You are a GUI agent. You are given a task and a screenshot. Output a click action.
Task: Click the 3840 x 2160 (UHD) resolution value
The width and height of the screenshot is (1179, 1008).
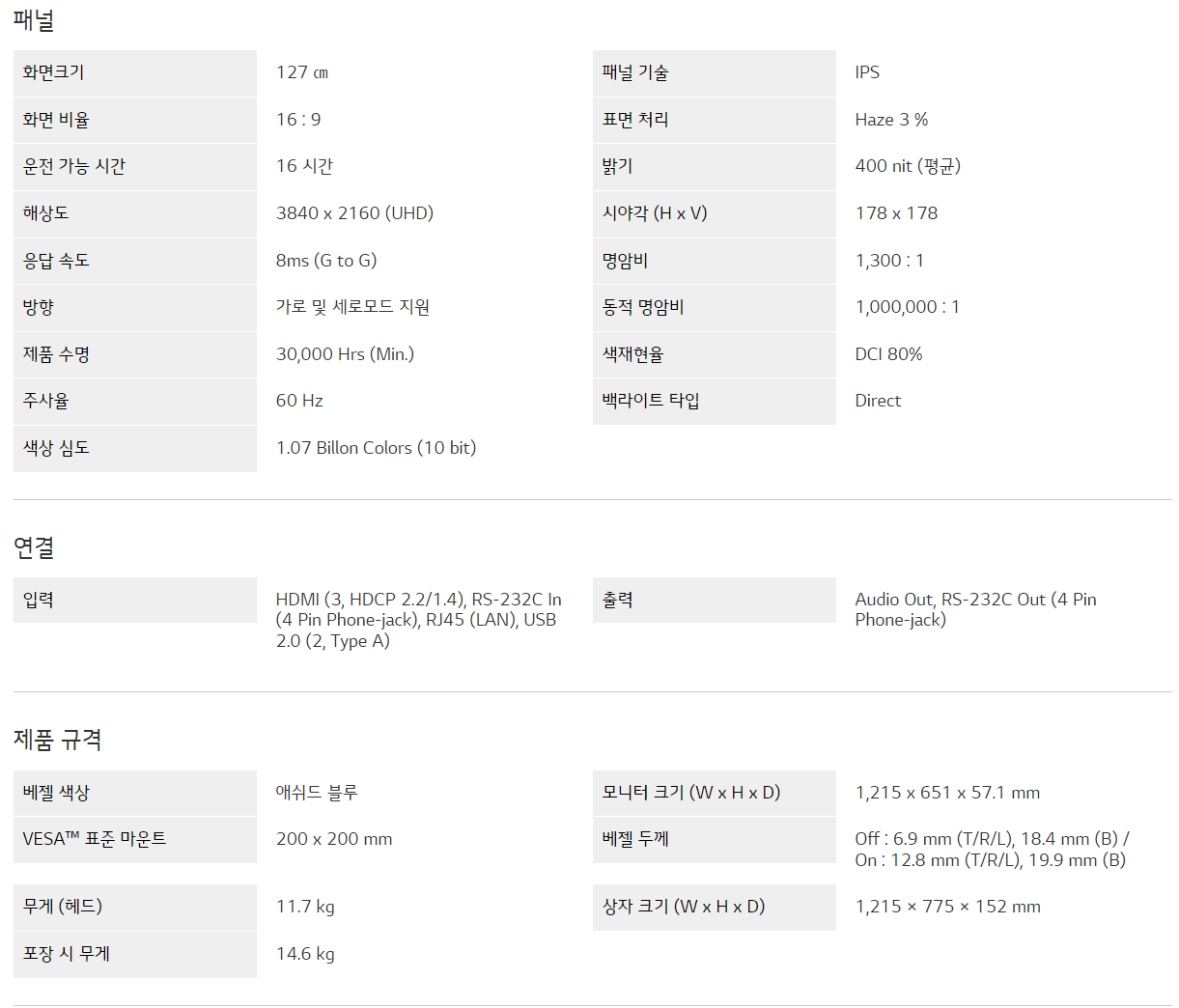point(354,213)
